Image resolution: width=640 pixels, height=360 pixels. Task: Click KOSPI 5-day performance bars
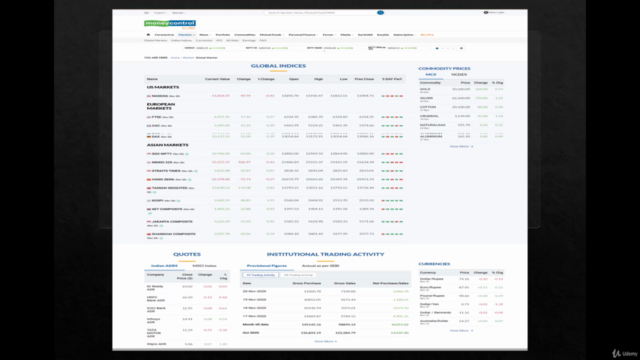[x=392, y=201]
